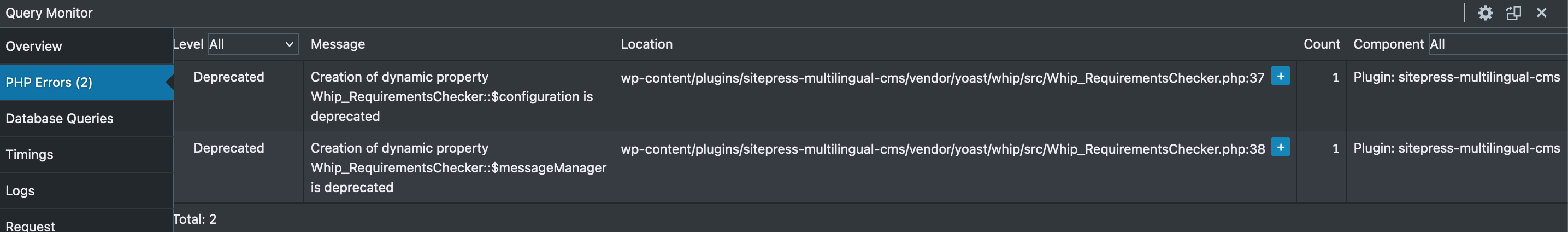Switch to Database Queries panel
This screenshot has width=1568, height=232.
click(x=59, y=118)
